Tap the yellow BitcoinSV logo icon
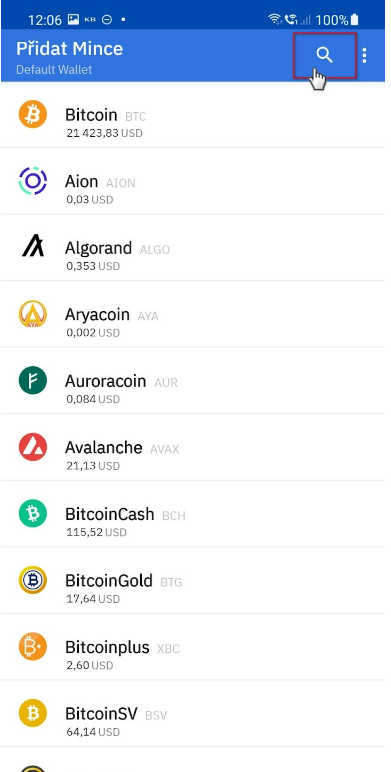Image resolution: width=391 pixels, height=772 pixels. tap(33, 713)
